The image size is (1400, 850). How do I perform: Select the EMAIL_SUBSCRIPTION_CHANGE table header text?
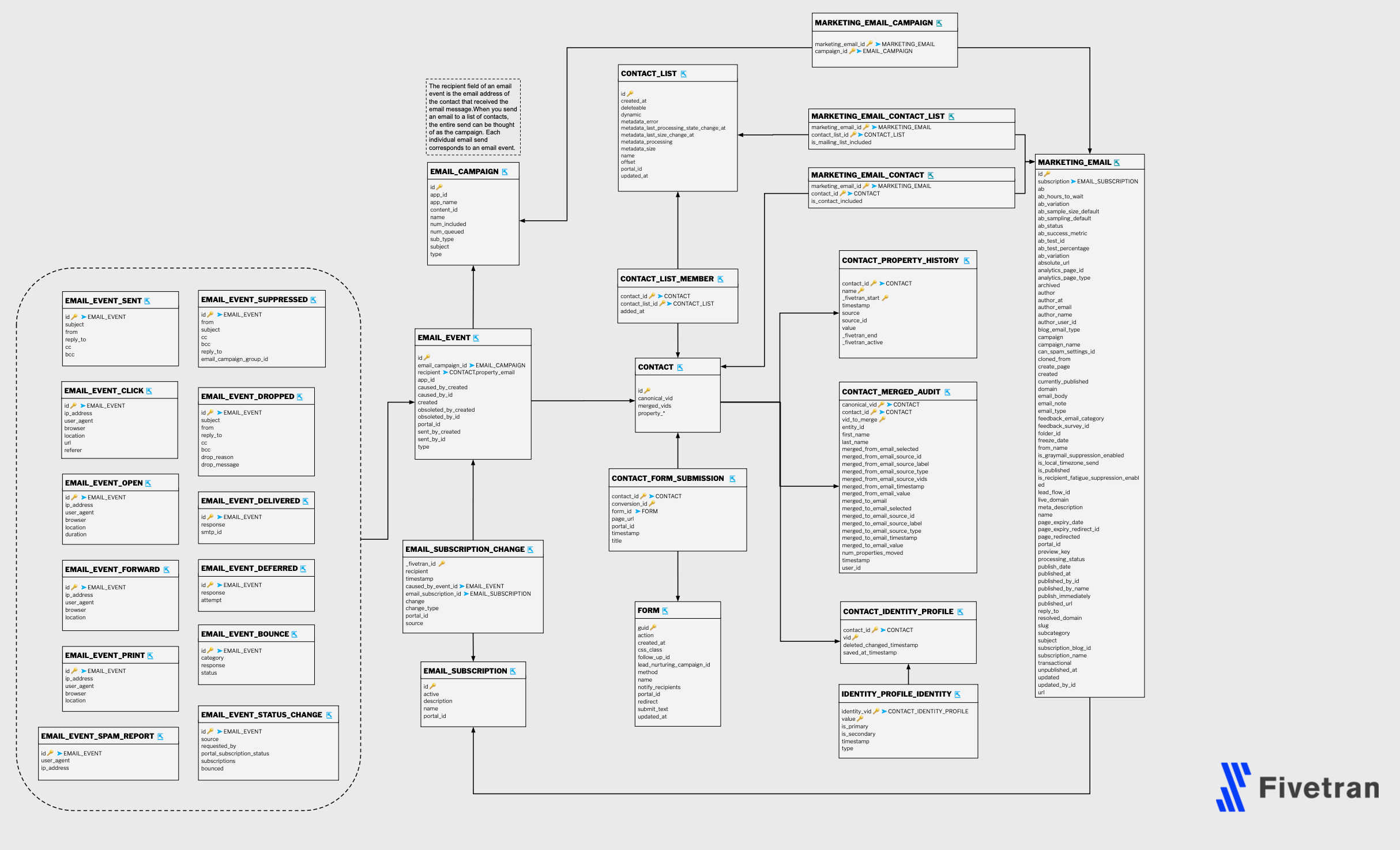click(465, 550)
